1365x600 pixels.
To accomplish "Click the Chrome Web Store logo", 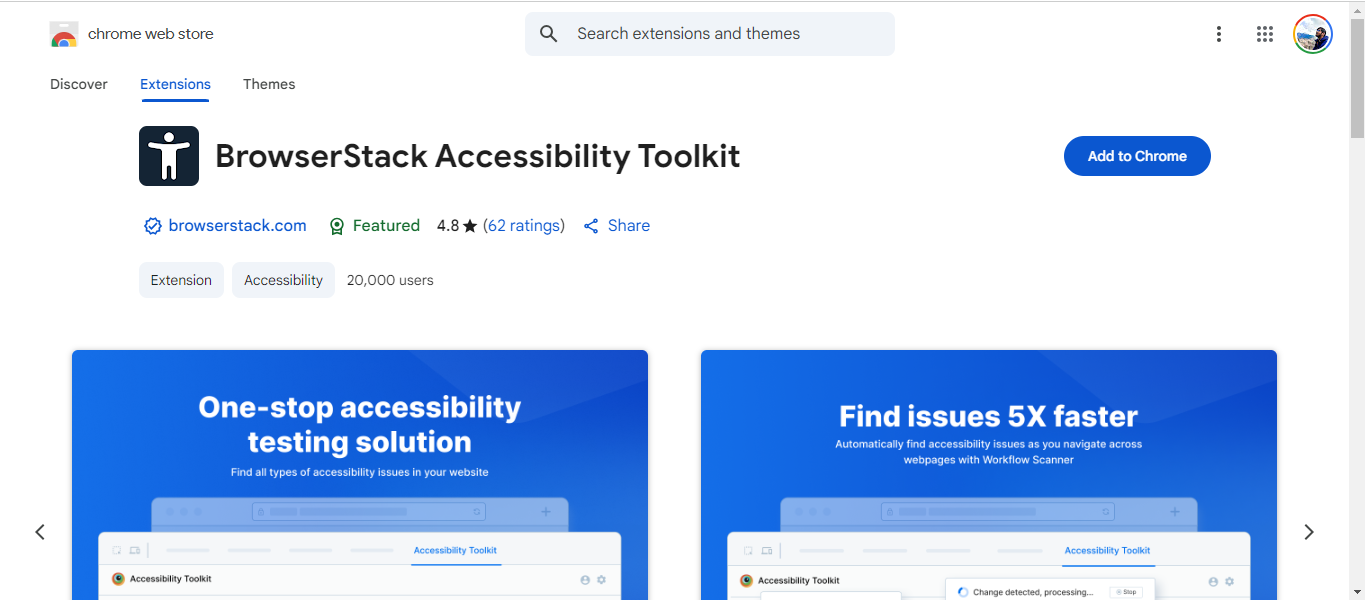I will [64, 34].
